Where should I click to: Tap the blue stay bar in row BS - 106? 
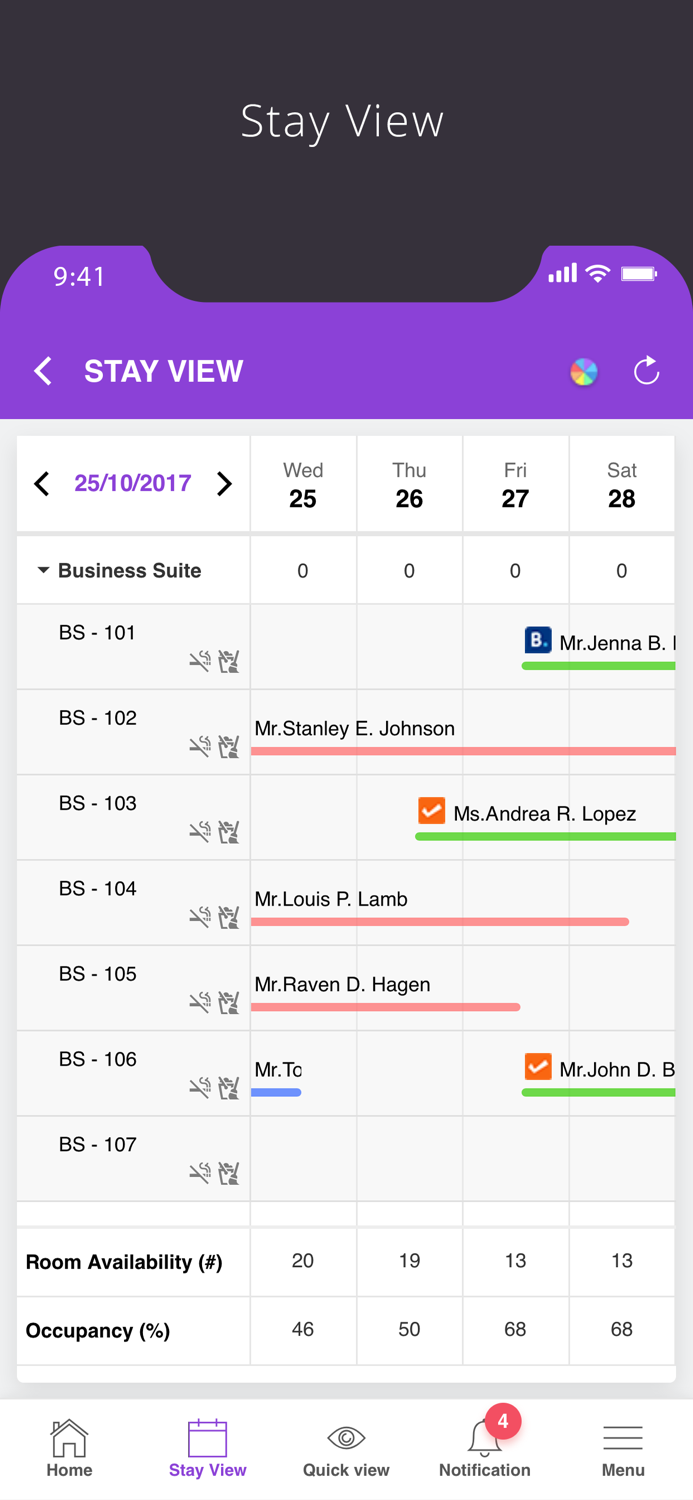point(277,1093)
